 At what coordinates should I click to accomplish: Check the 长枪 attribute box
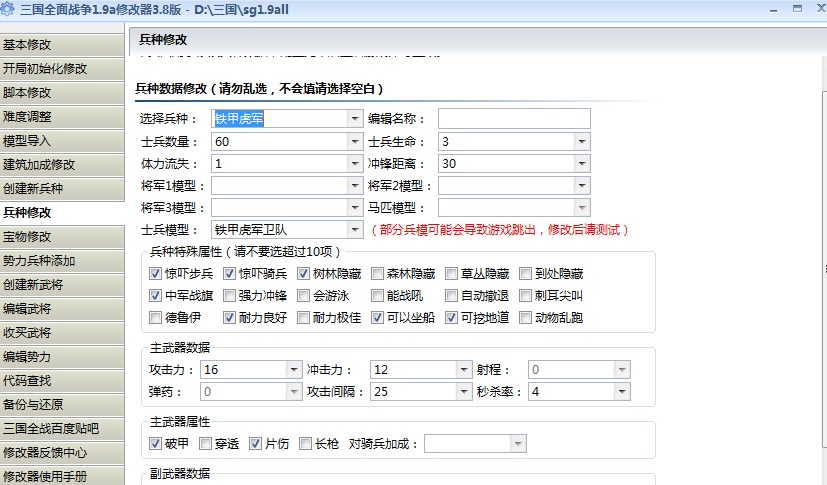(305, 443)
